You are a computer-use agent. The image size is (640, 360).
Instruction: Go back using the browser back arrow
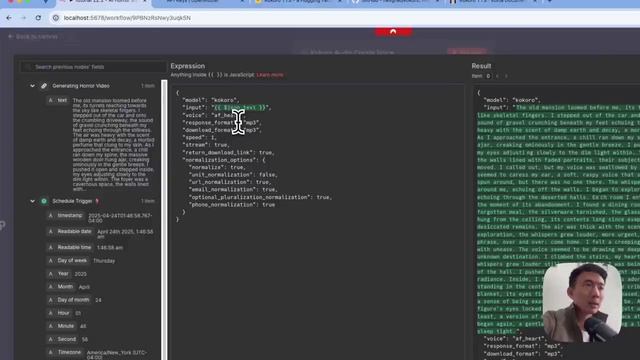pos(9,18)
